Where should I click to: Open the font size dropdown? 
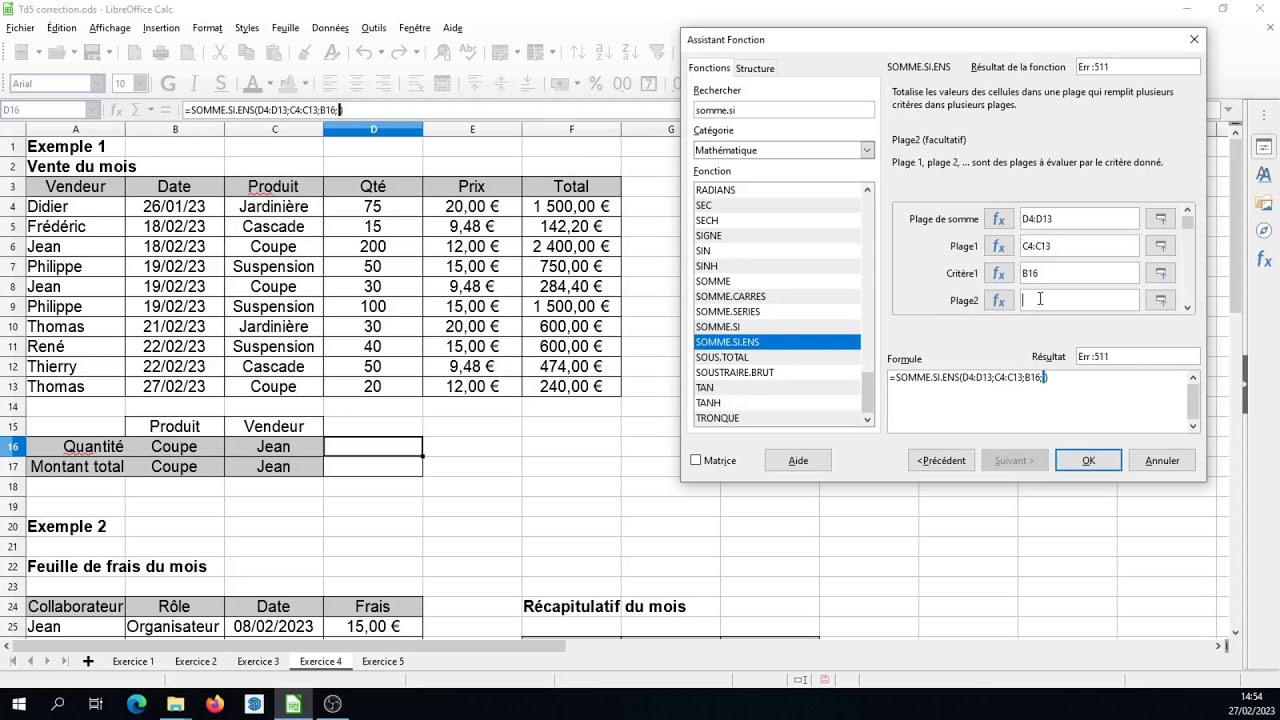[x=141, y=84]
